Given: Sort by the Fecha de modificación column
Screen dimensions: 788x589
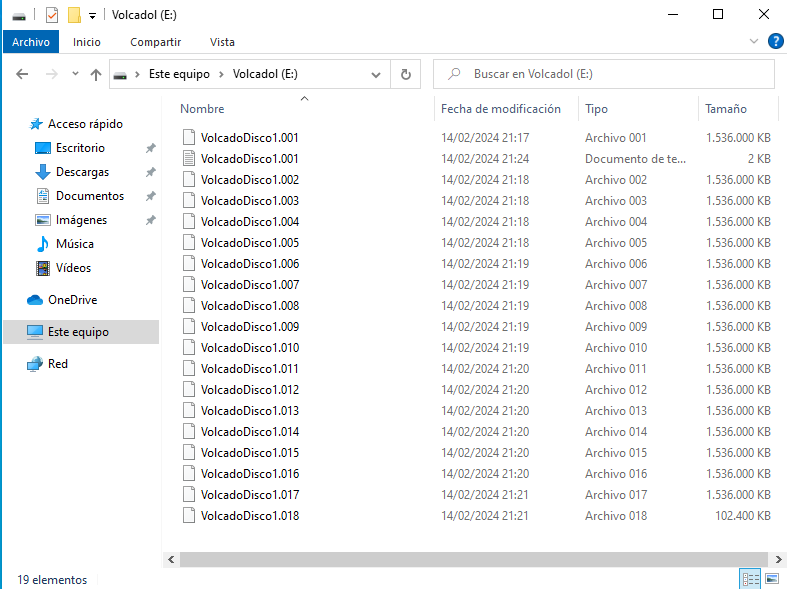Looking at the screenshot, I should click(x=500, y=109).
